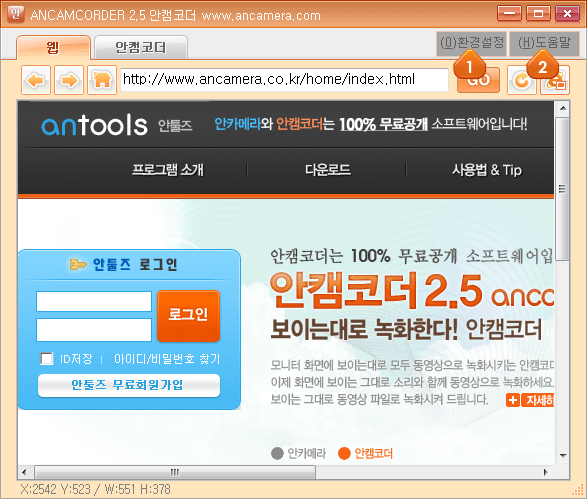Viewport: 587px width, 499px height.
Task: Click the 자세히 details button
Action: 538,400
